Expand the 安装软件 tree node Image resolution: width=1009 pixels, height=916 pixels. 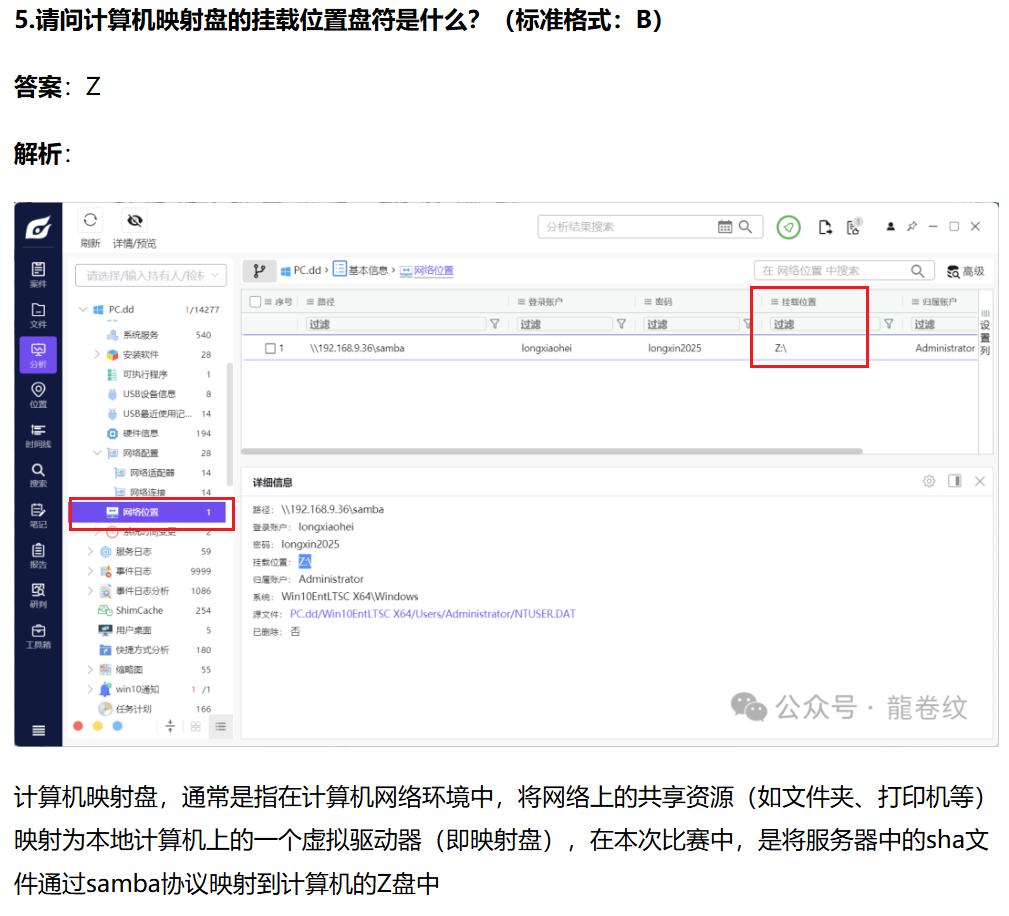pos(97,354)
